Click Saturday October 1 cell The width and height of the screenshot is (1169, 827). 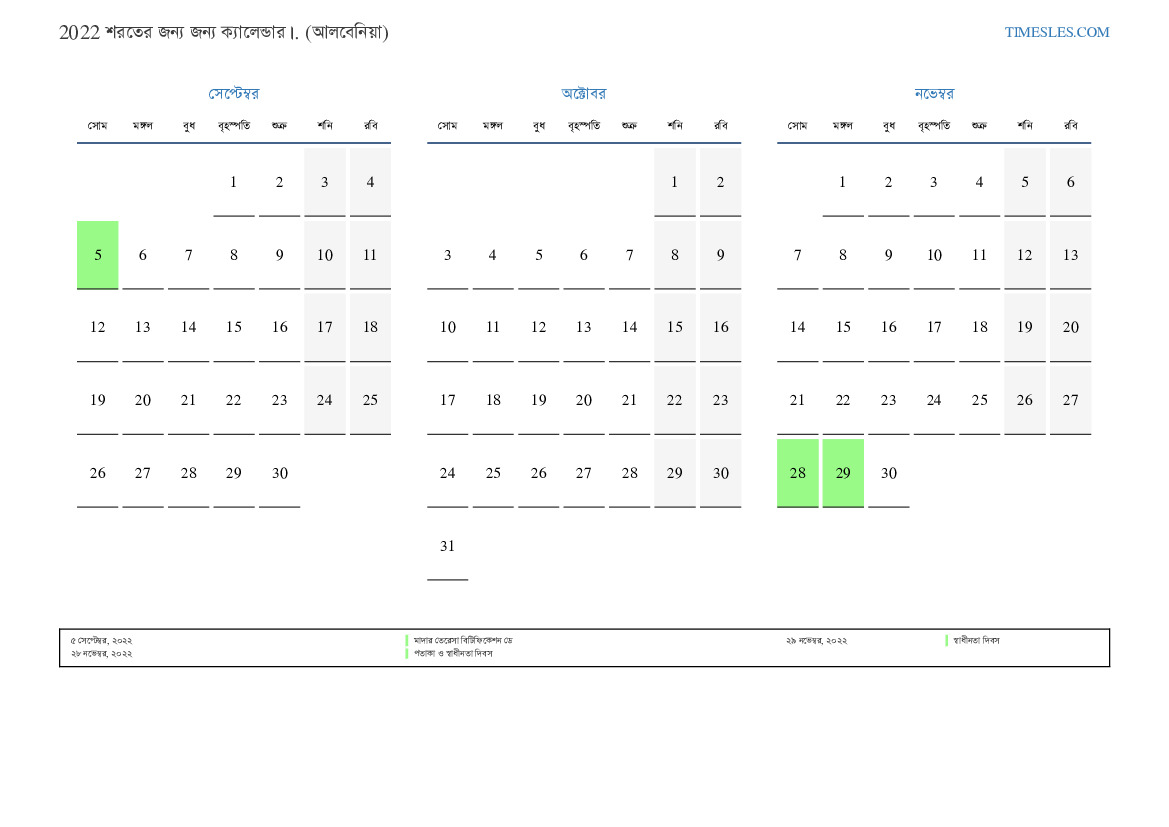[x=675, y=182]
